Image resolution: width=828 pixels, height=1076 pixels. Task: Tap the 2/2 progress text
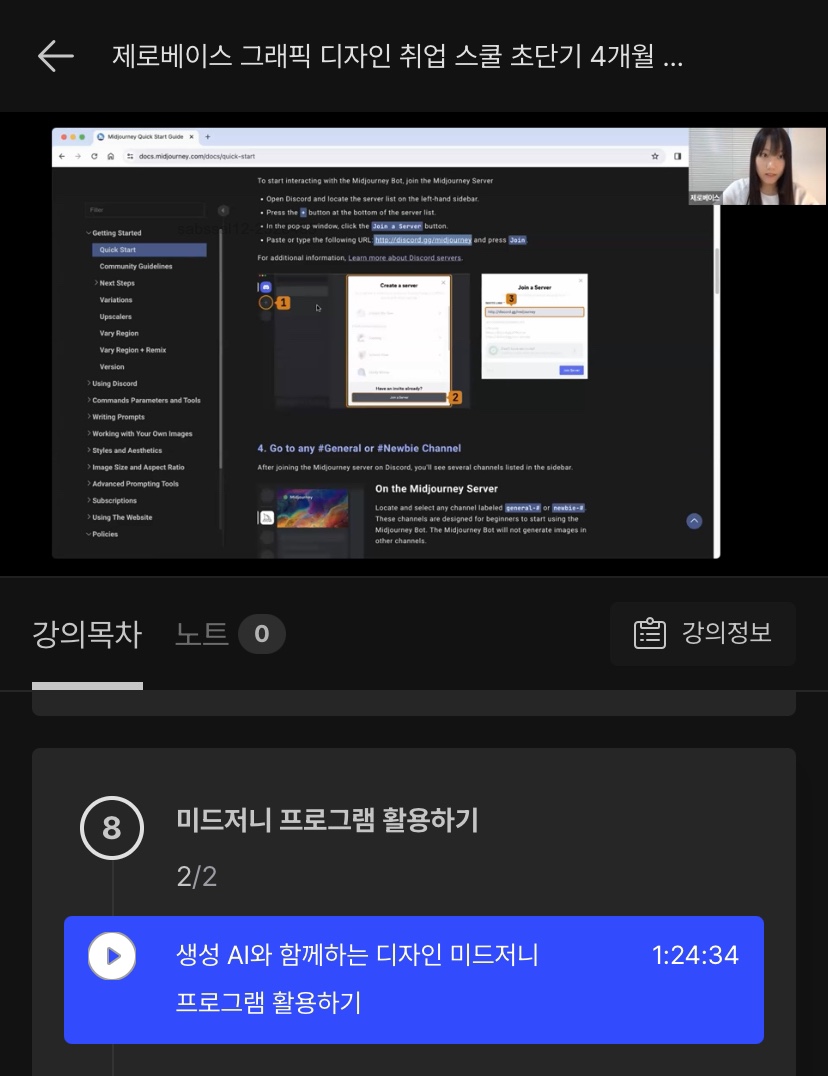pos(197,876)
